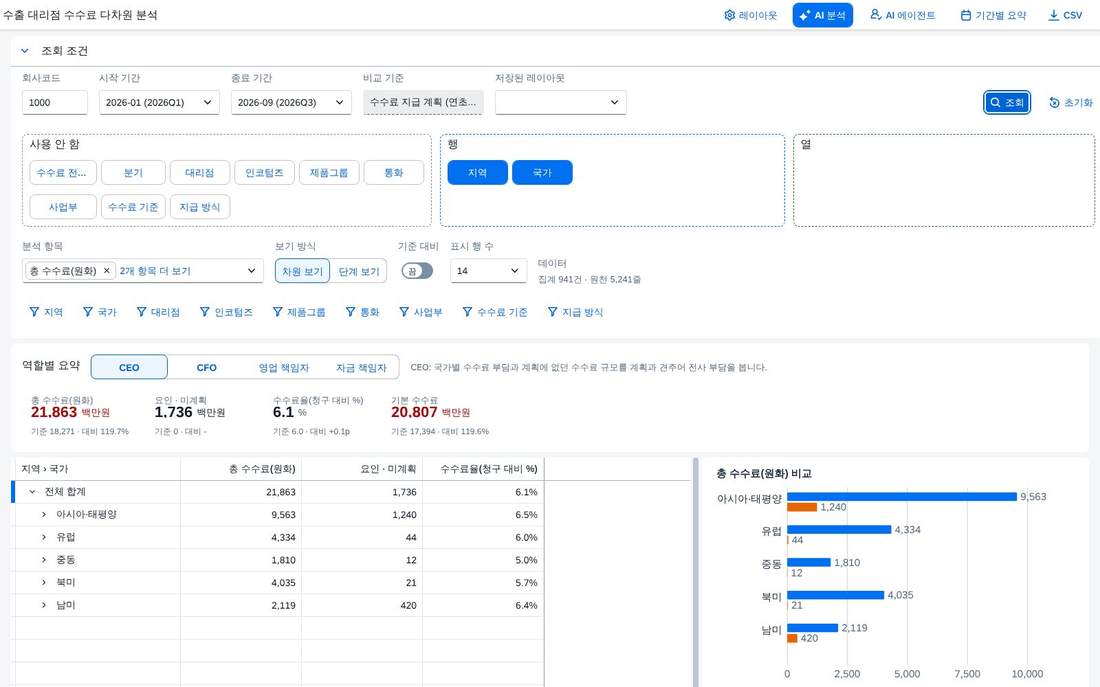The height and width of the screenshot is (687, 1100).
Task: Open the 시작 기간 dropdown
Action: click(x=159, y=102)
